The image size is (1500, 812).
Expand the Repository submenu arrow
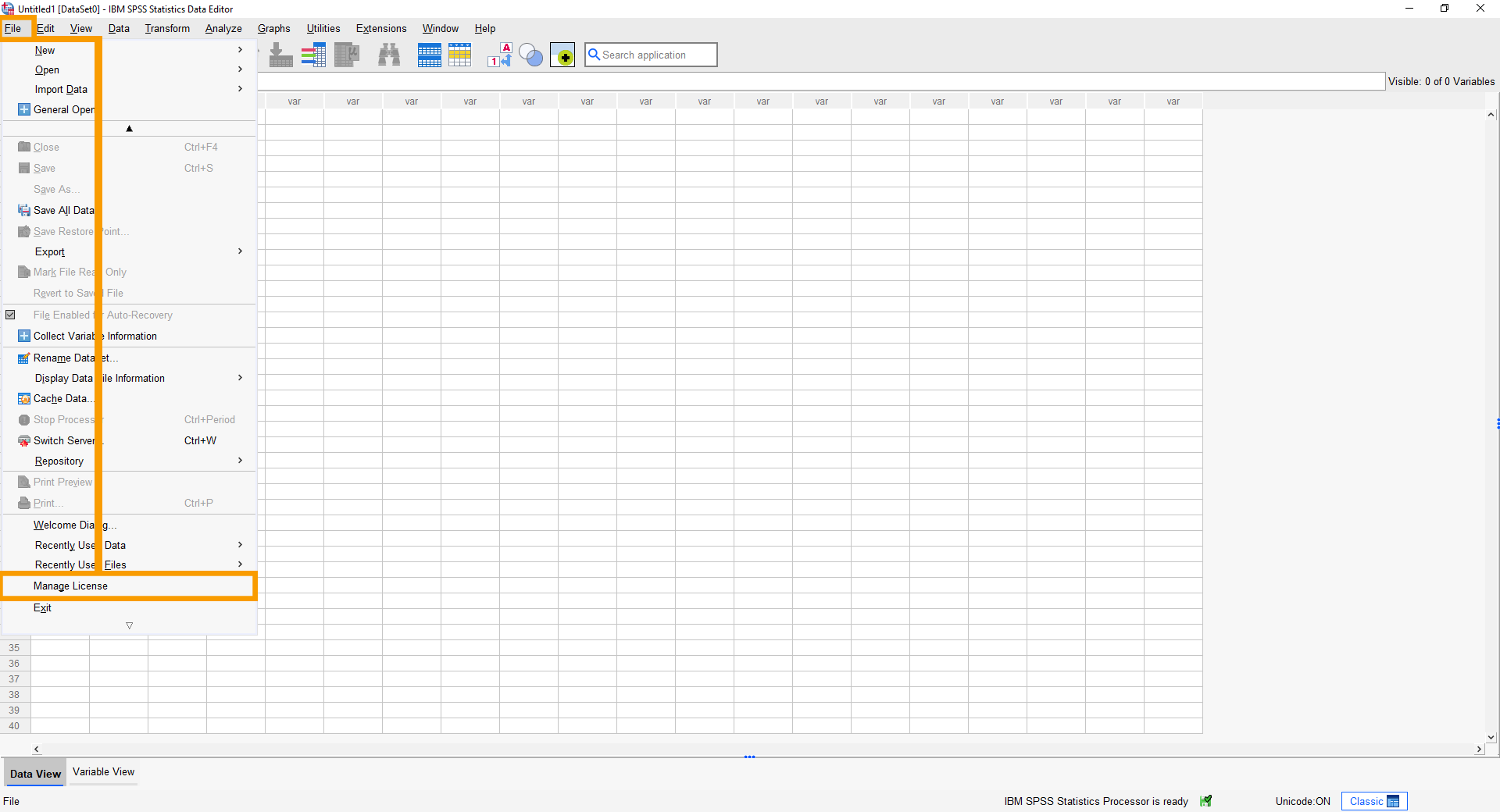point(240,461)
